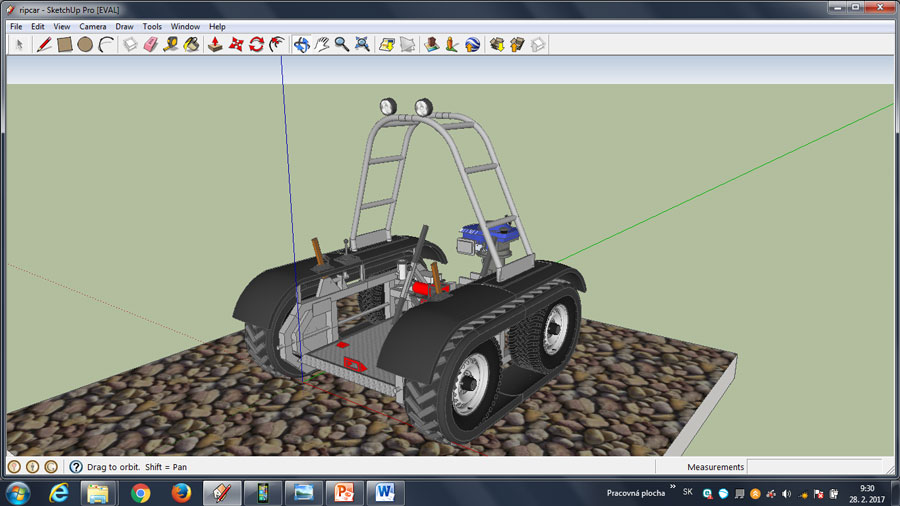The image size is (900, 506).
Task: Open the Window menu
Action: pyautogui.click(x=185, y=26)
